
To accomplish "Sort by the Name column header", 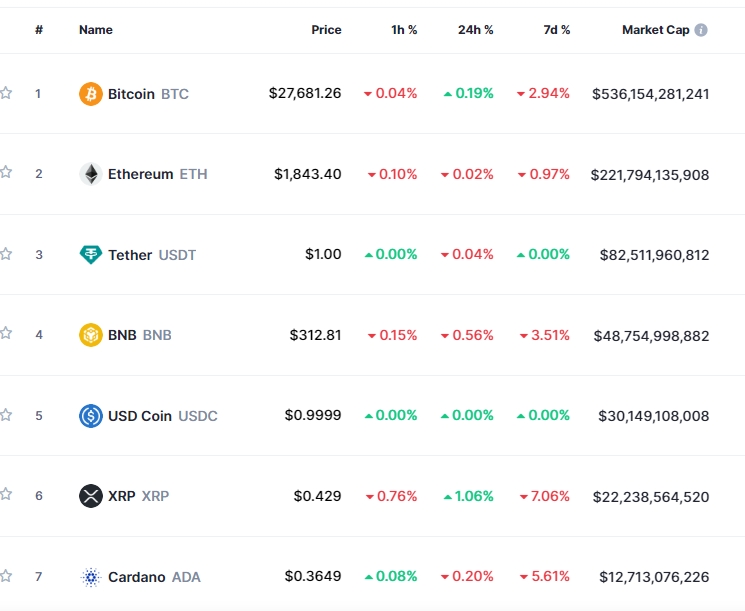I will (x=96, y=30).
